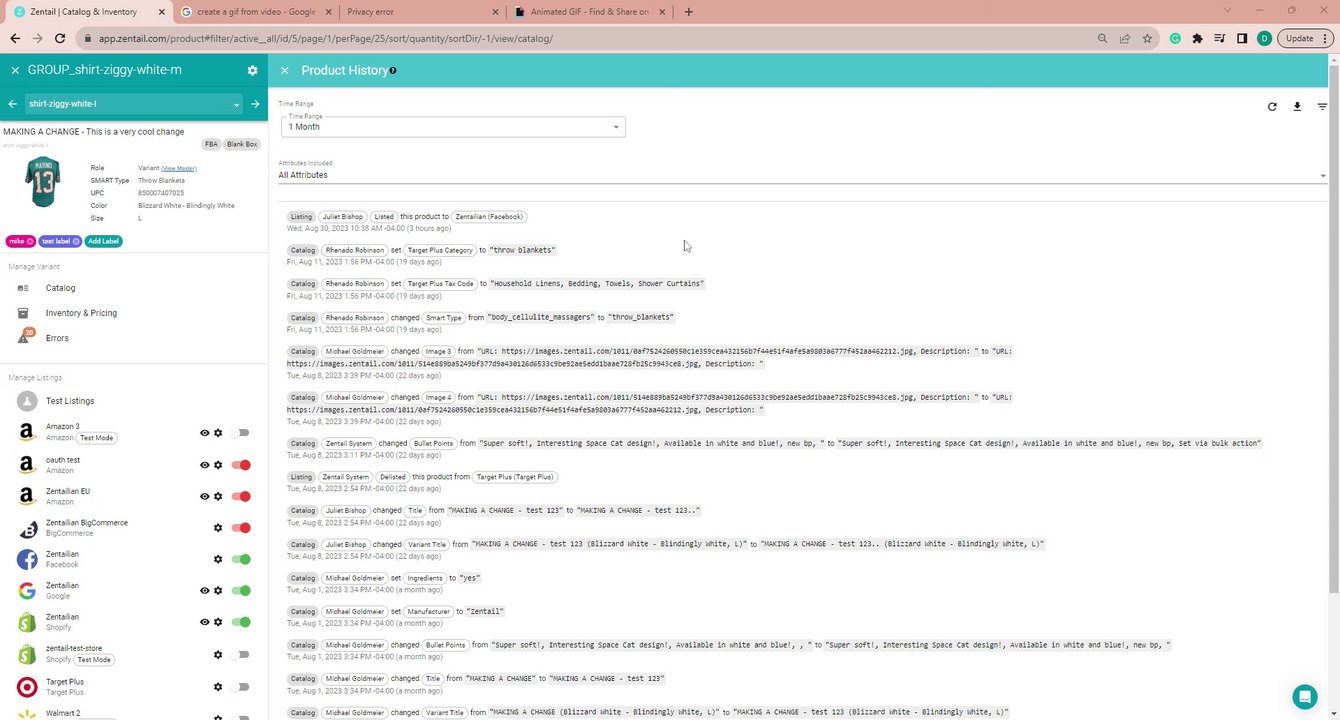View the Zentailian EU listing eye icon
The image size is (1340, 720).
pyautogui.click(x=204, y=496)
